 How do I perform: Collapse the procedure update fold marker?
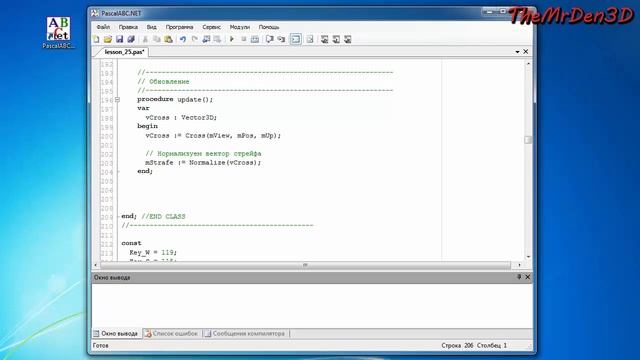pyautogui.click(x=117, y=100)
